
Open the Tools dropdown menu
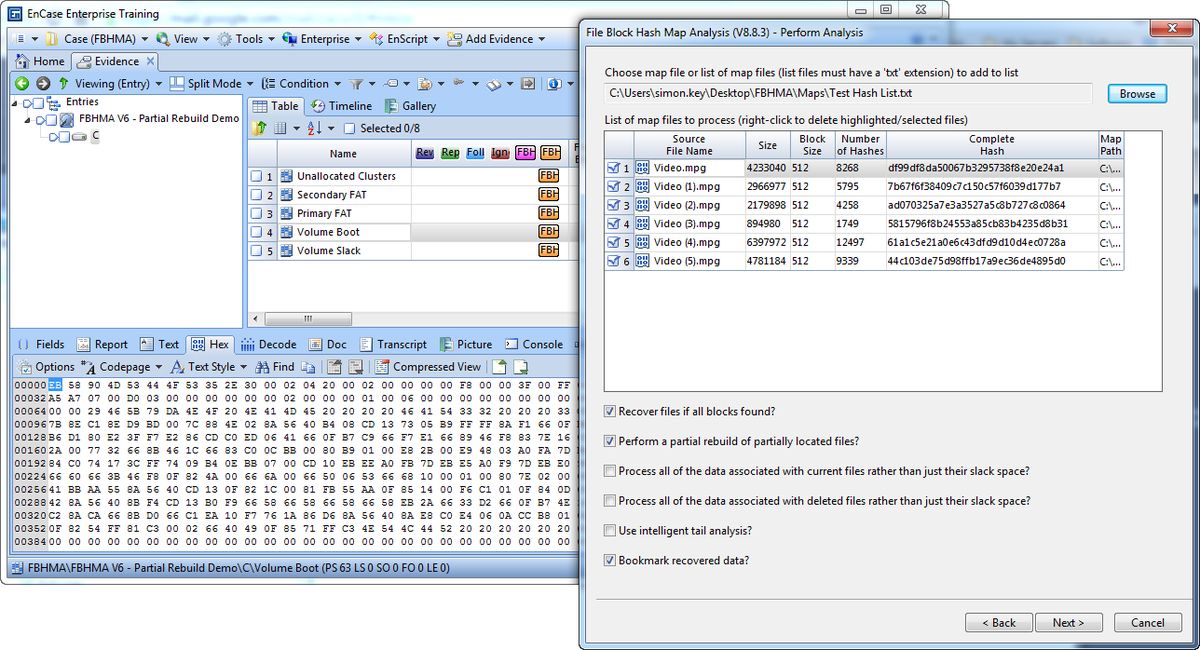[x=248, y=39]
